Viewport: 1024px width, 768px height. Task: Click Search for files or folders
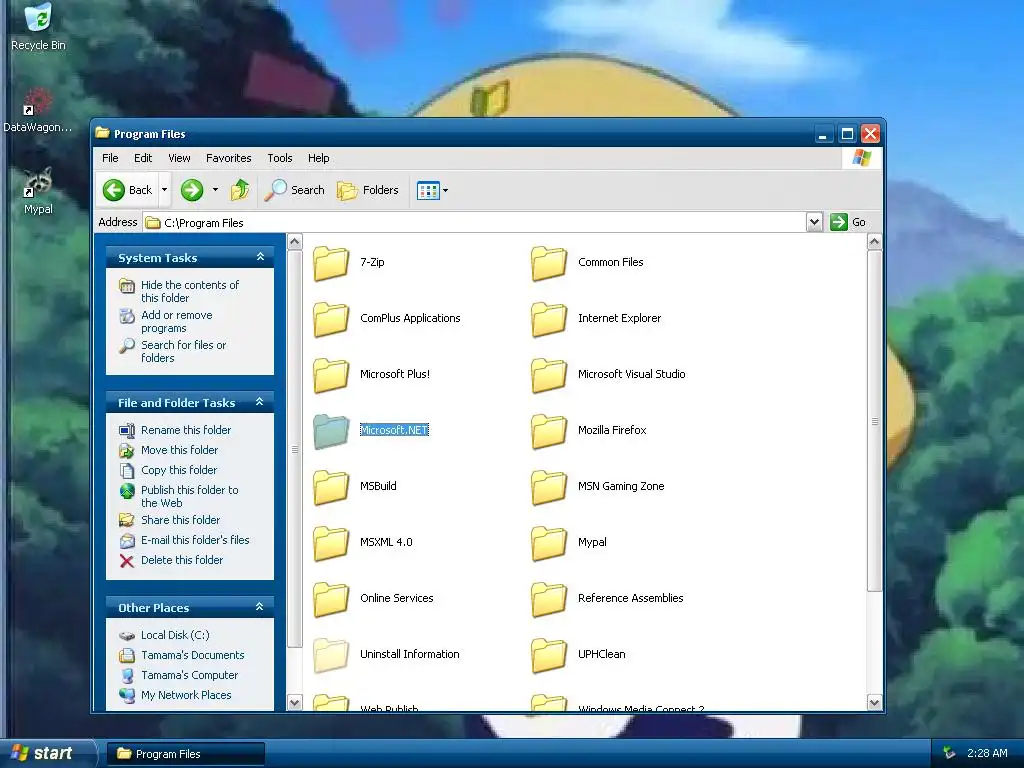[x=184, y=351]
